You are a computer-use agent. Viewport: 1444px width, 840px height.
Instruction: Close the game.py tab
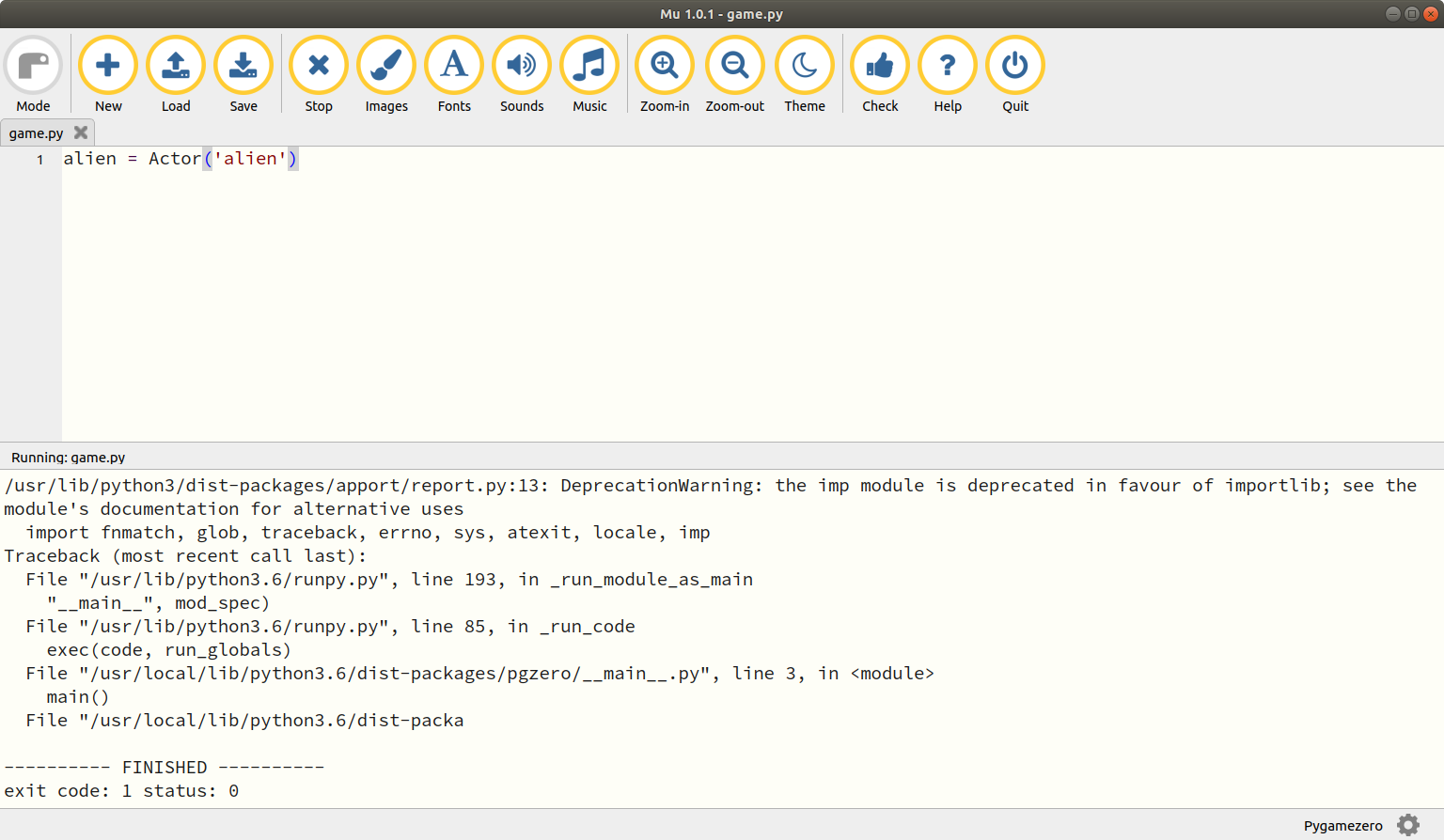tap(81, 132)
